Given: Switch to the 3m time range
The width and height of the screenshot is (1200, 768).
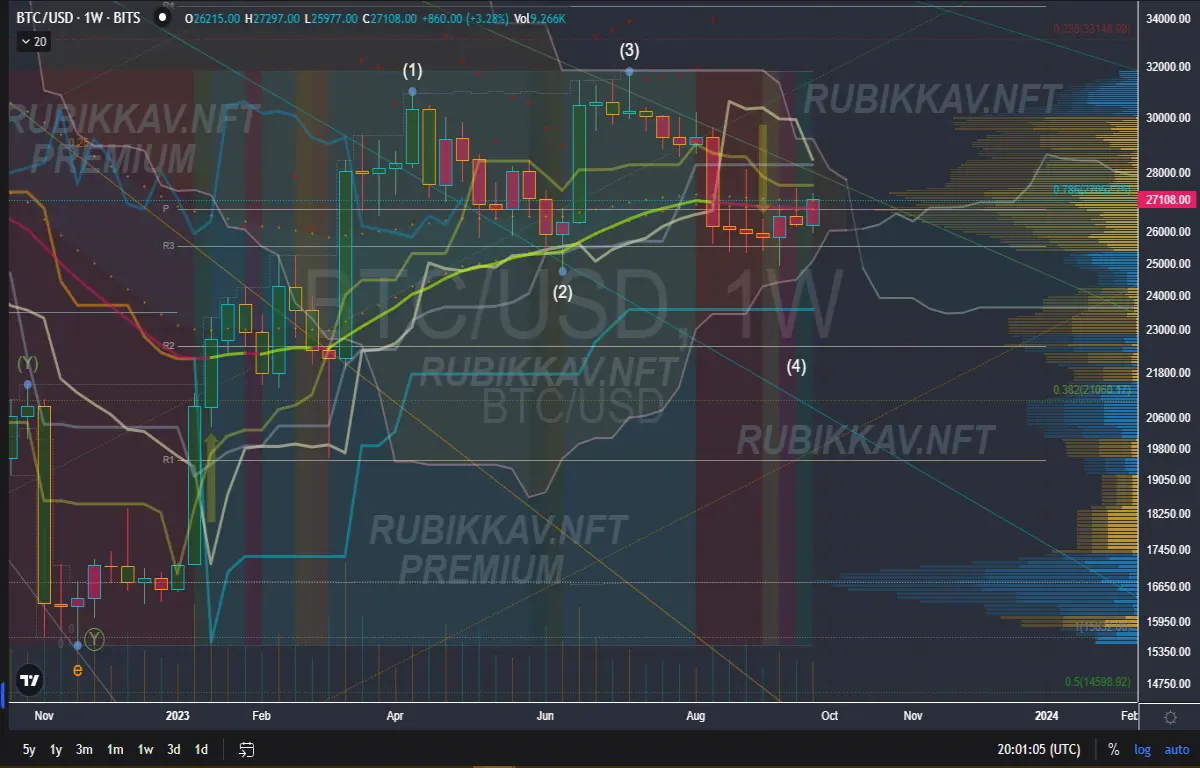Looking at the screenshot, I should point(85,749).
